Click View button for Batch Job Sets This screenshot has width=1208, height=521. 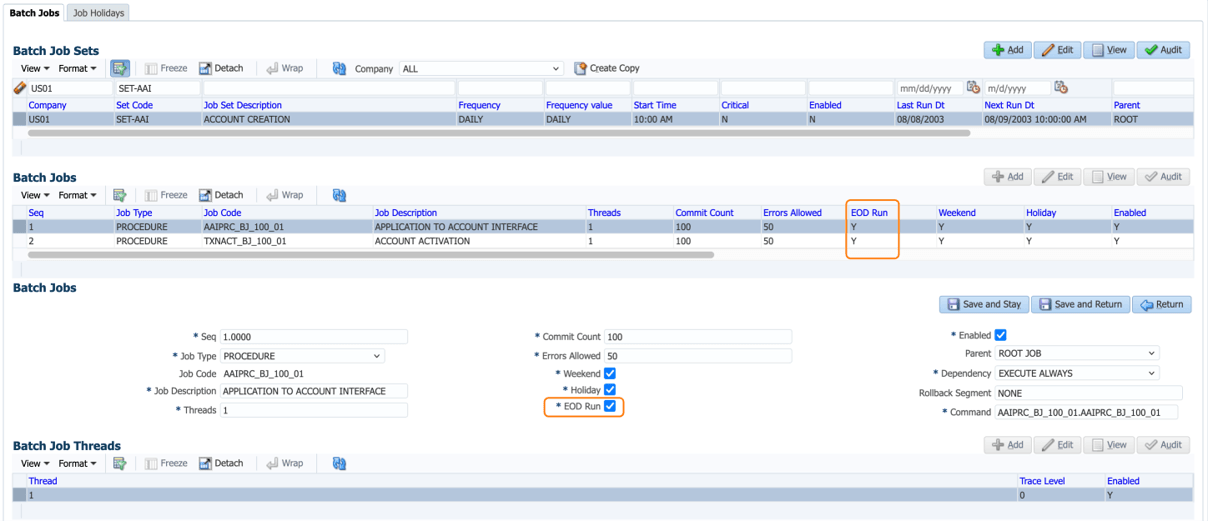tap(1109, 49)
